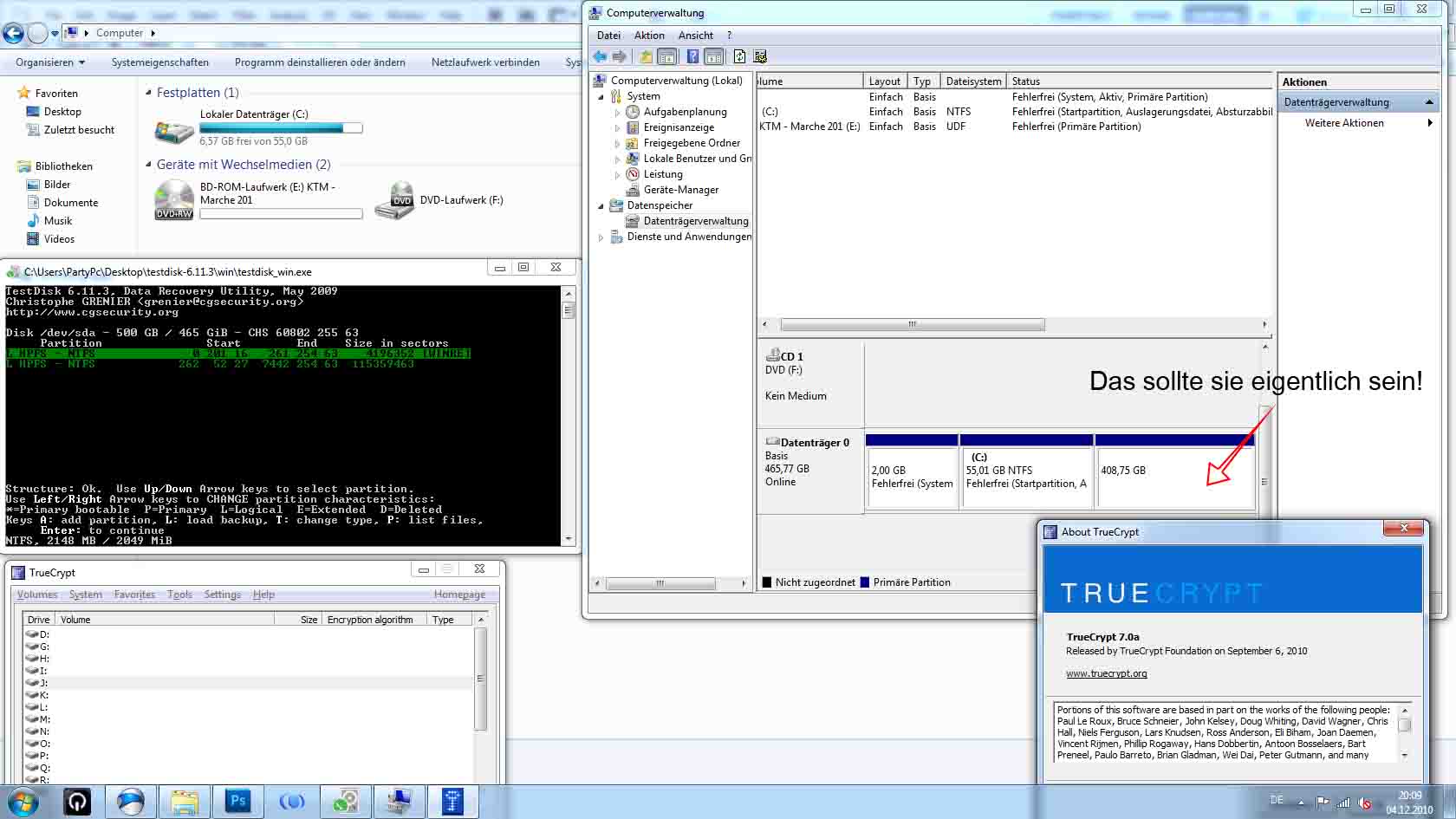Click Homepage link in TrueCrypt window
The height and width of the screenshot is (819, 1456).
(459, 595)
